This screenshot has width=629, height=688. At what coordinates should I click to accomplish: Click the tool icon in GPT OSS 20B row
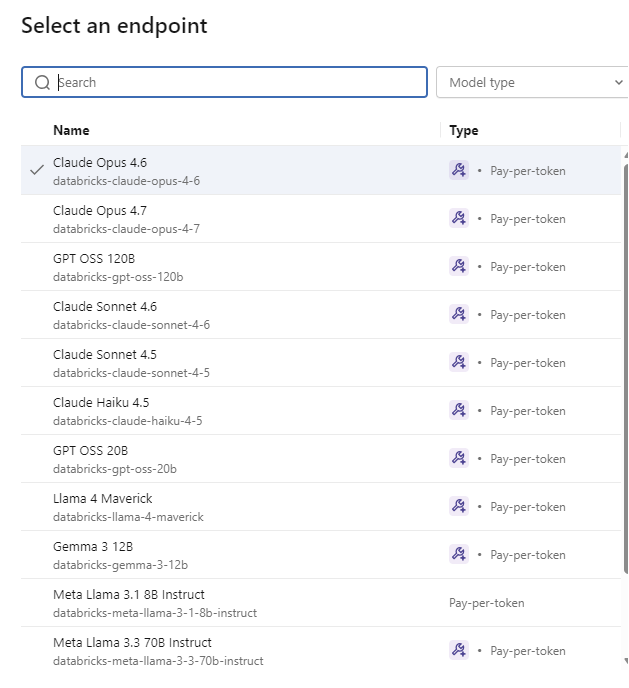point(459,458)
